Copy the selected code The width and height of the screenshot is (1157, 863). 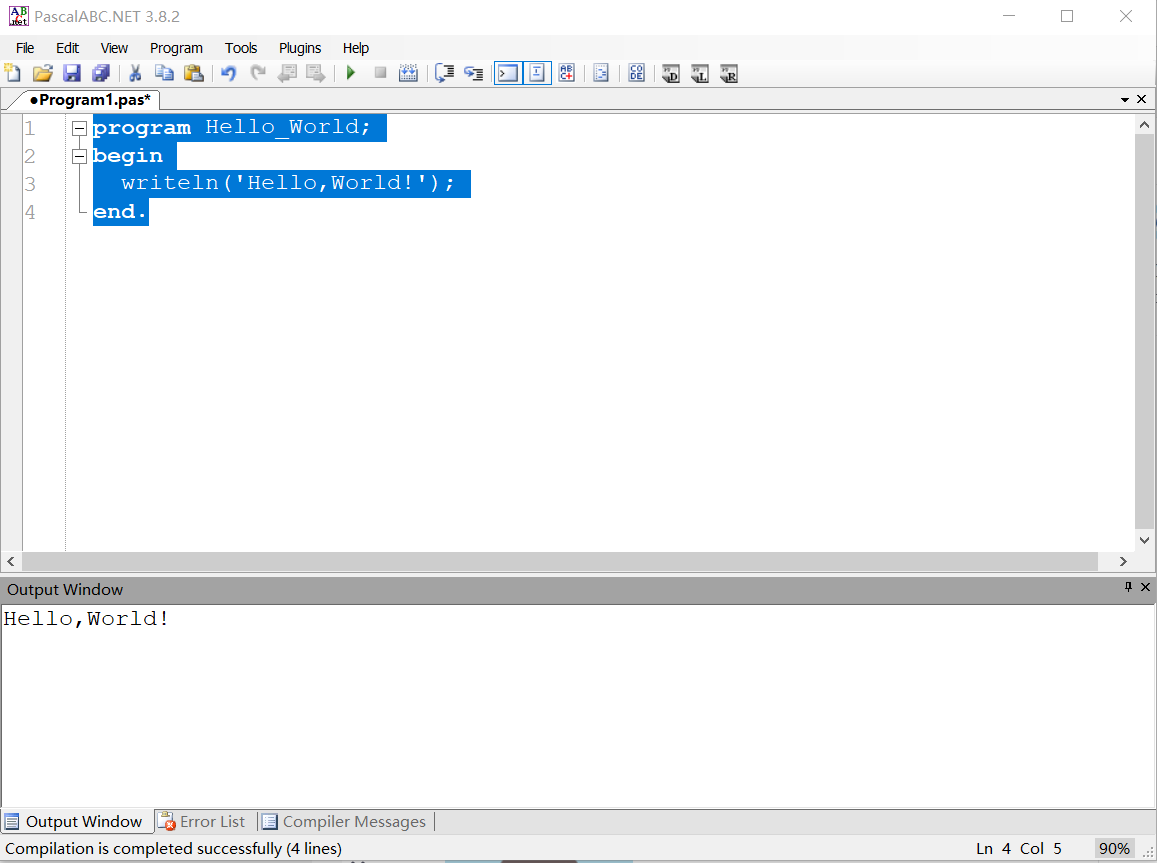tap(164, 73)
